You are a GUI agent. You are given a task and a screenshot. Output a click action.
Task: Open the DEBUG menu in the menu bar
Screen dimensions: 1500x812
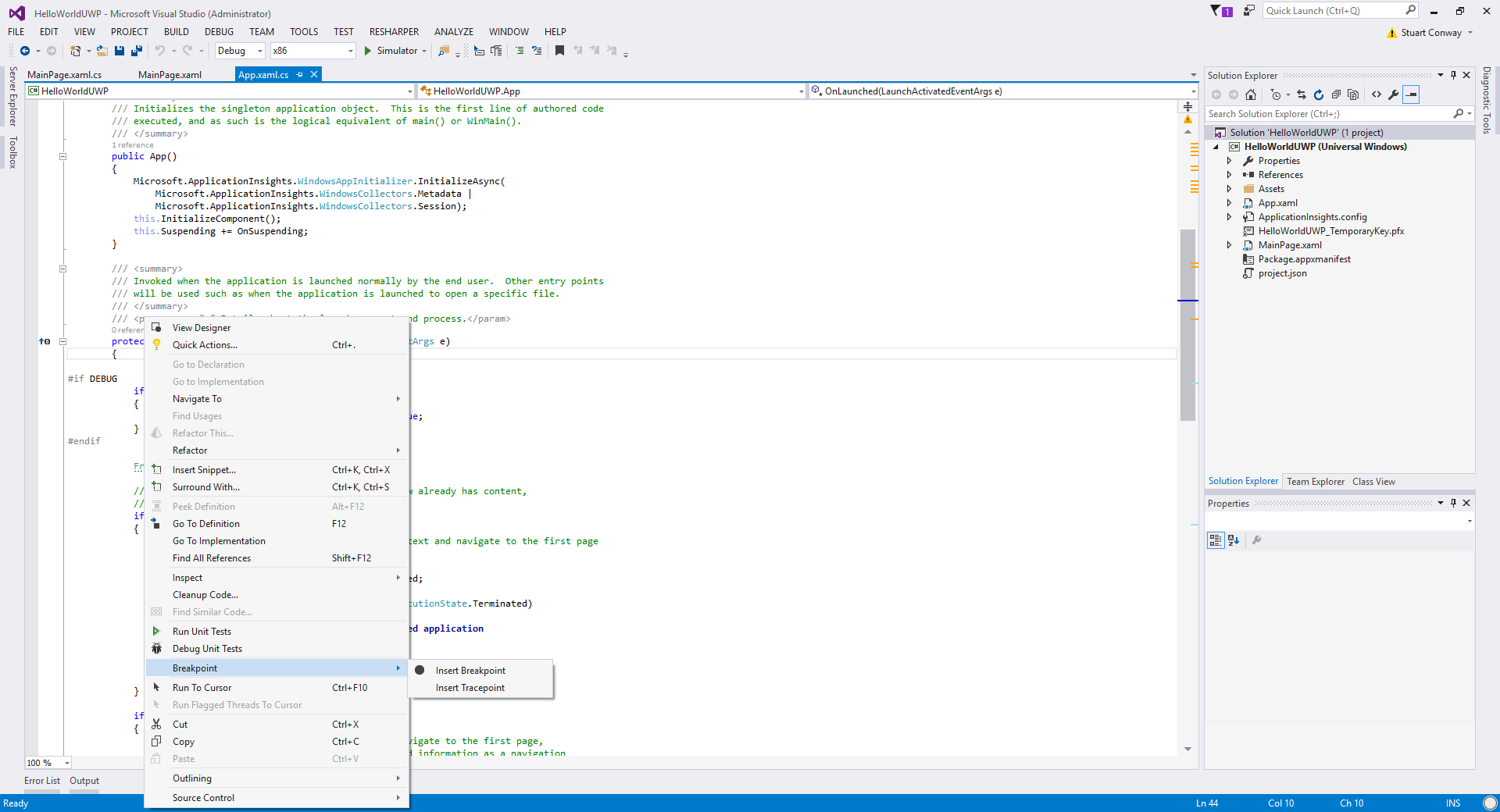pos(219,32)
